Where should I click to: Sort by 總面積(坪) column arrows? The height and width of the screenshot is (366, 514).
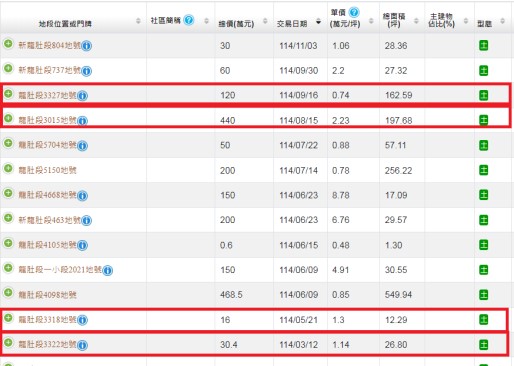[x=416, y=21]
